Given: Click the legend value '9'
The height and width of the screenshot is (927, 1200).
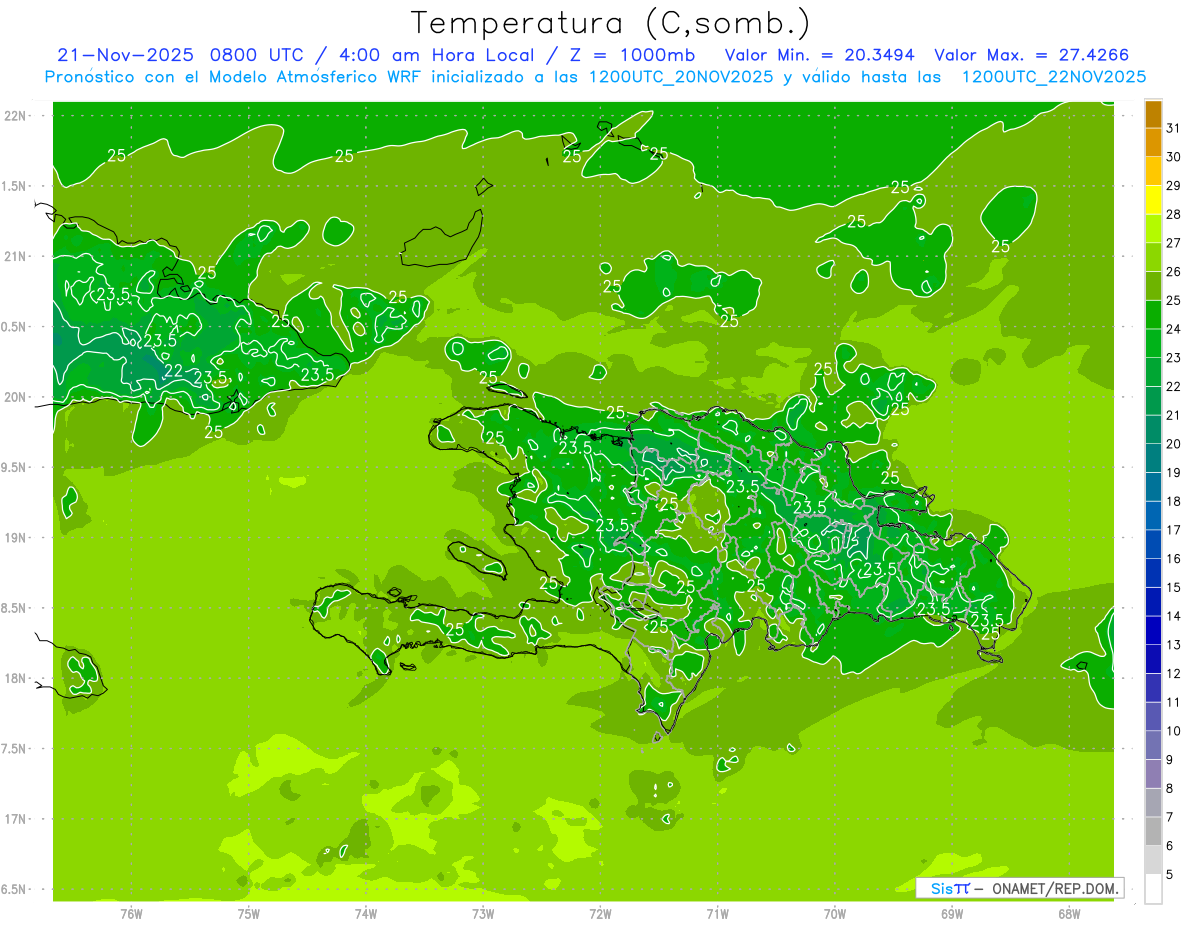Looking at the screenshot, I should pos(1170,759).
